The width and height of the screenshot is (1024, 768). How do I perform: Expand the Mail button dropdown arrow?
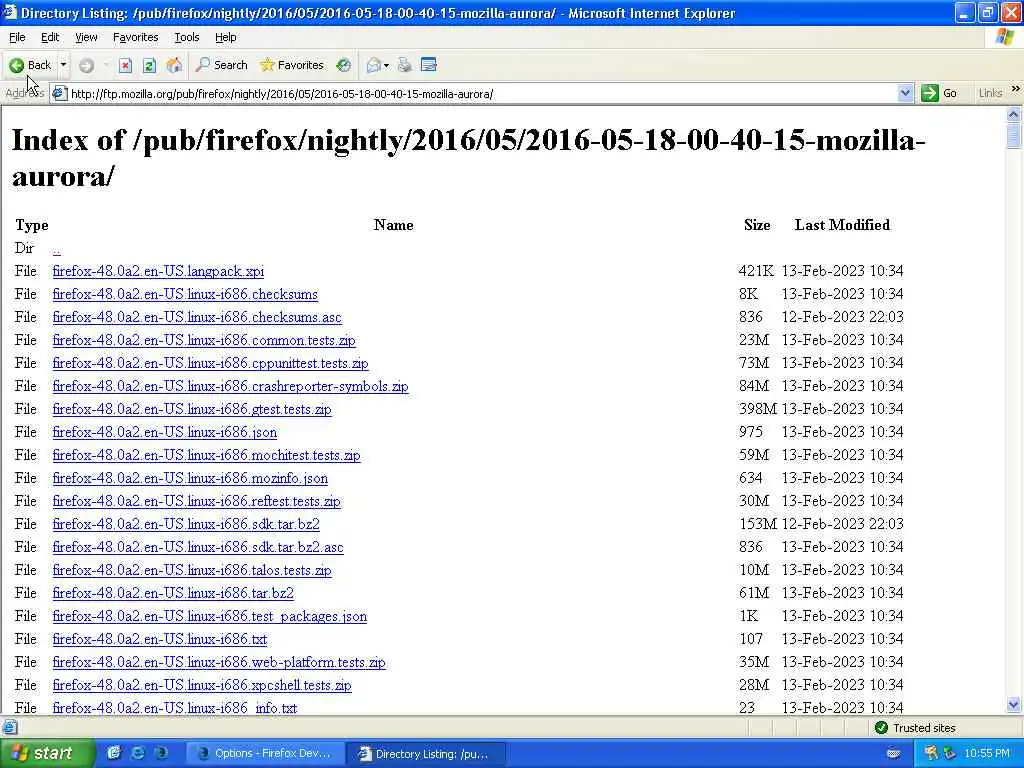coord(387,65)
